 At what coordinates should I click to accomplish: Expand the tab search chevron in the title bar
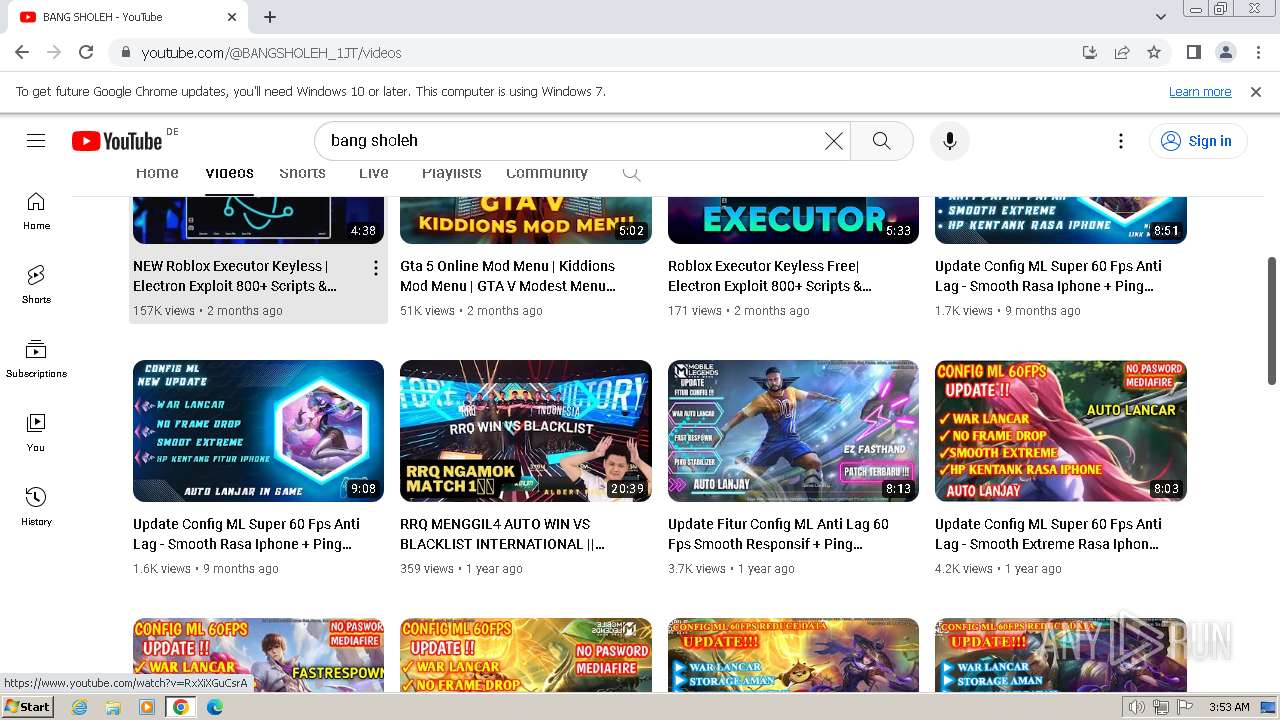click(1161, 17)
